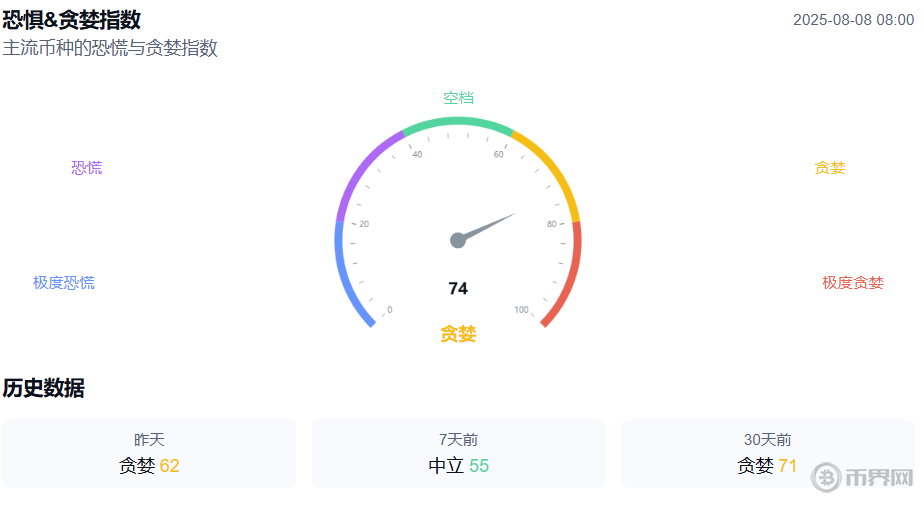This screenshot has width=924, height=505.
Task: Open the 昨天 history card
Action: click(x=149, y=454)
